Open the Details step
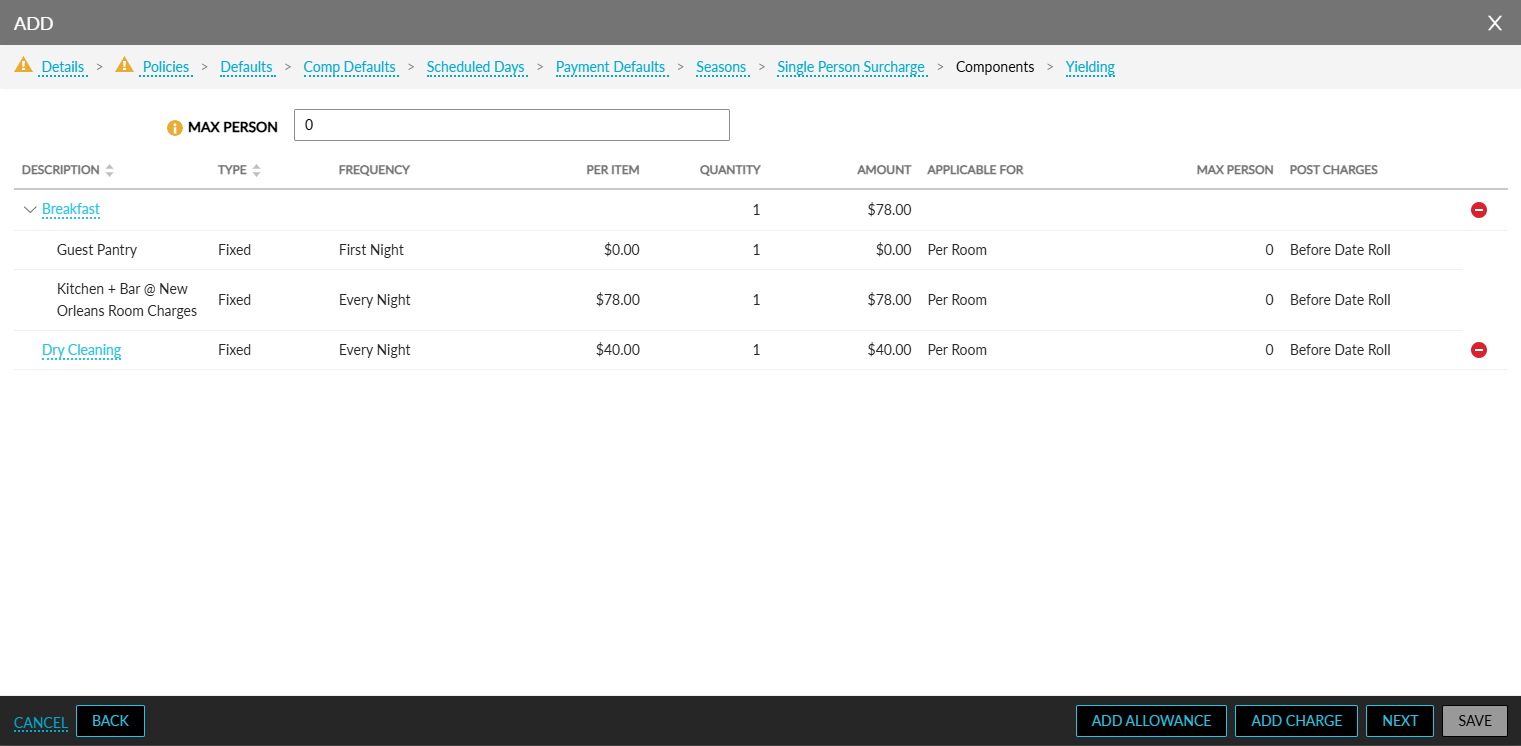Screen dimensions: 1521x746 click(62, 67)
